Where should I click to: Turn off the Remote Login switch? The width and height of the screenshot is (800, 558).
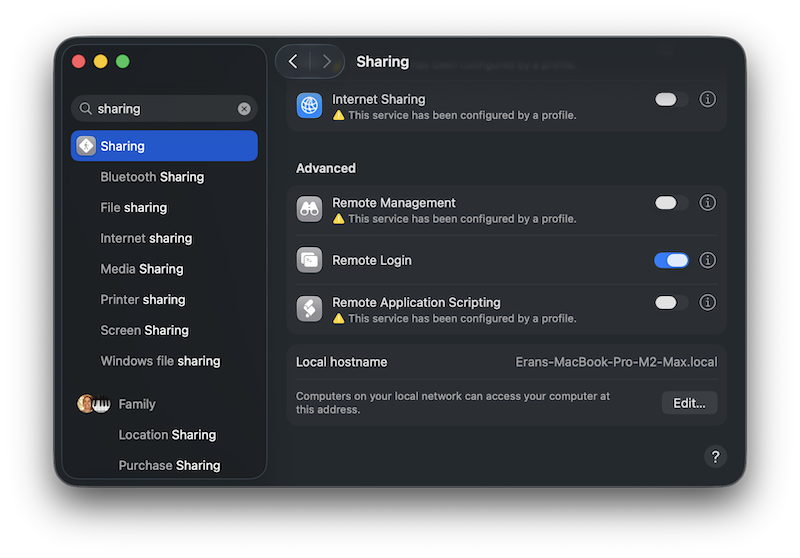pos(671,260)
